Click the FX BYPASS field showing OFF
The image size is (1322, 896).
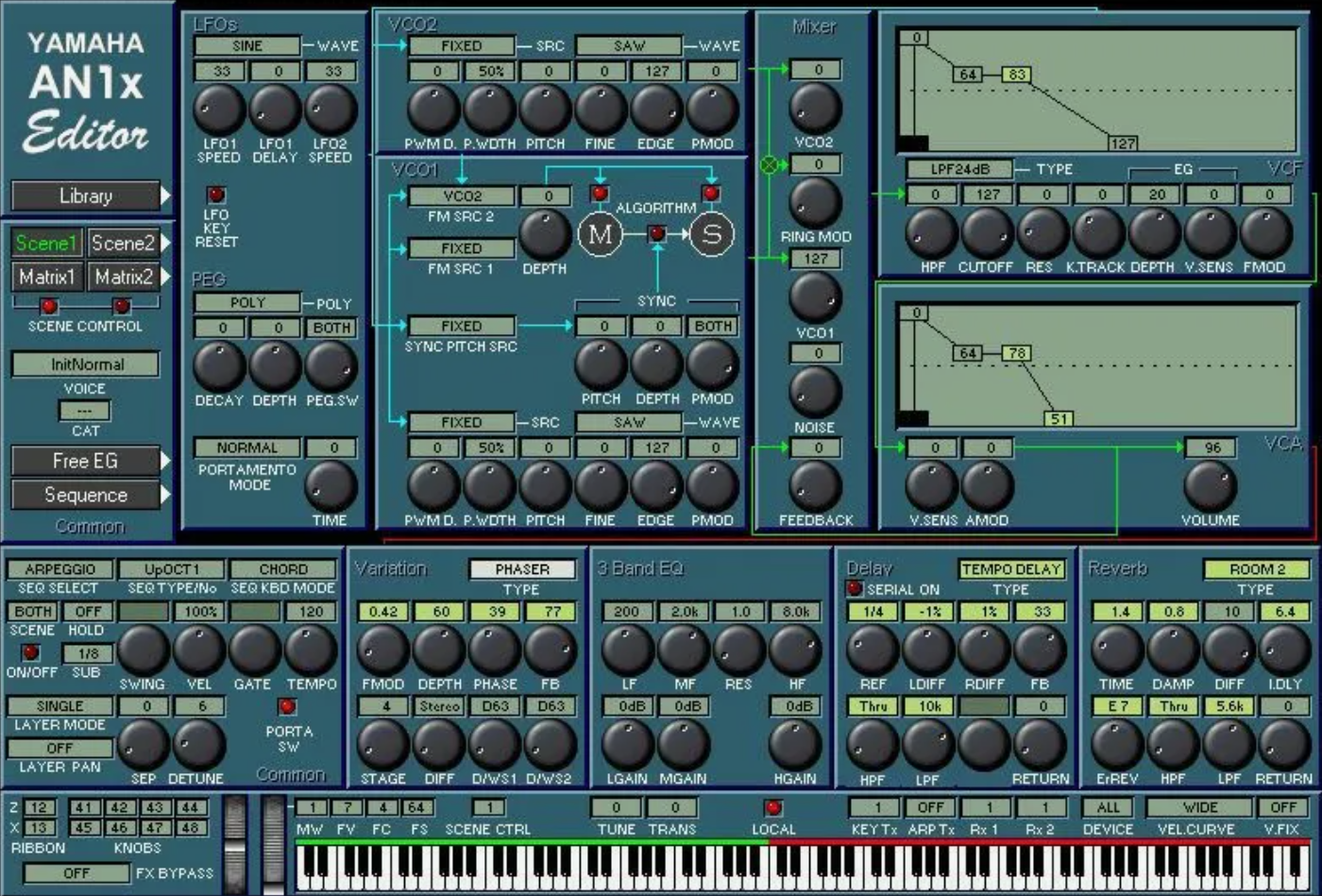pyautogui.click(x=76, y=873)
